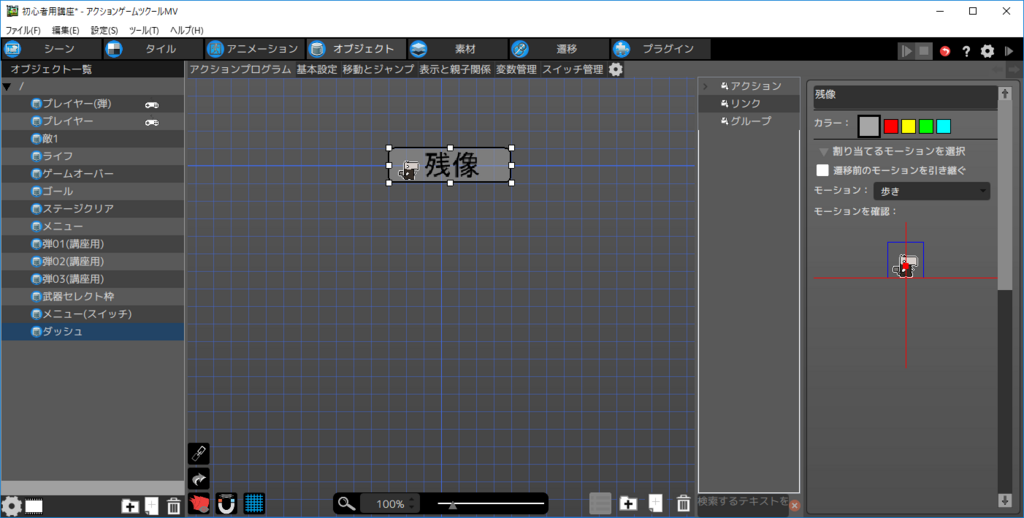Switch to スイッチ管理 sub-tab
1024x518 pixels.
tap(573, 69)
